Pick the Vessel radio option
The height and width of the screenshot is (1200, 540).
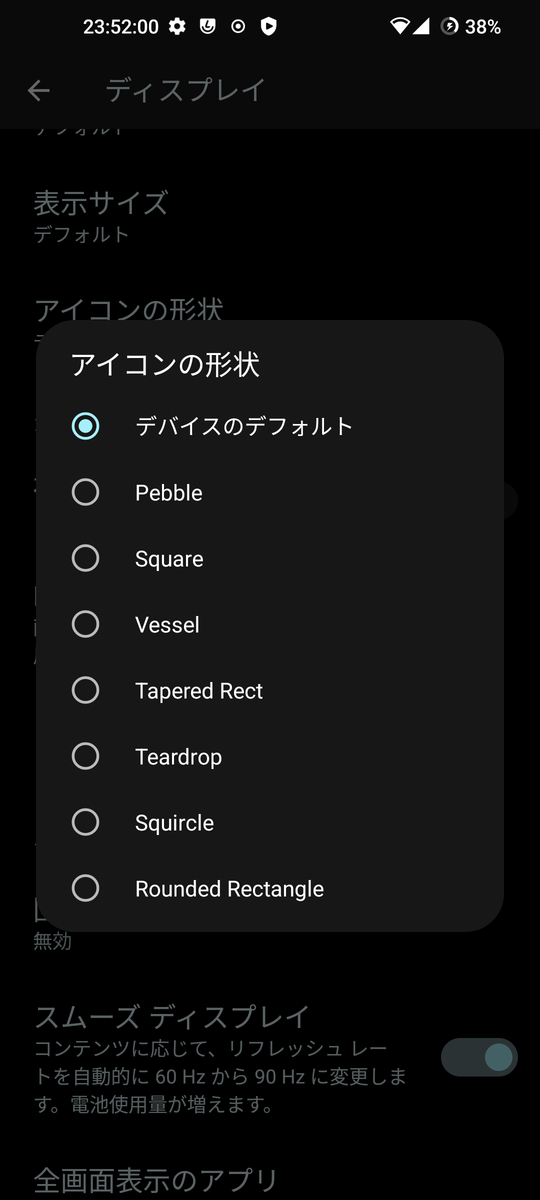pos(86,624)
